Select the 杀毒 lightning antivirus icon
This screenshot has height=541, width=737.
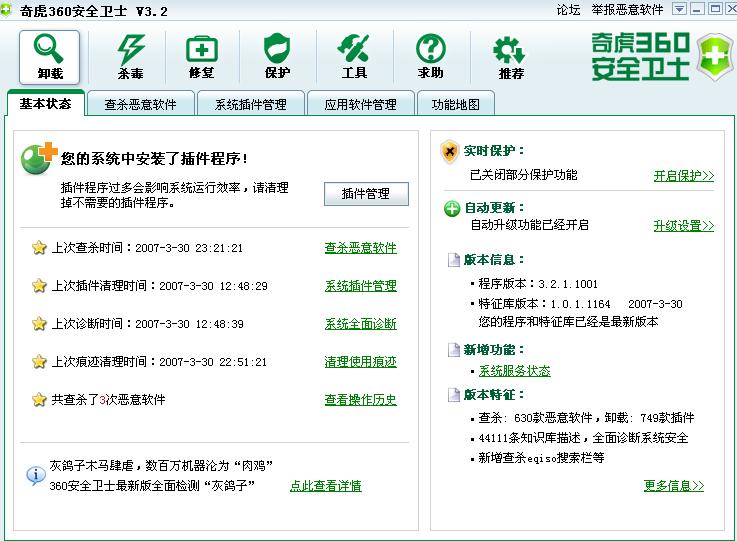131,57
